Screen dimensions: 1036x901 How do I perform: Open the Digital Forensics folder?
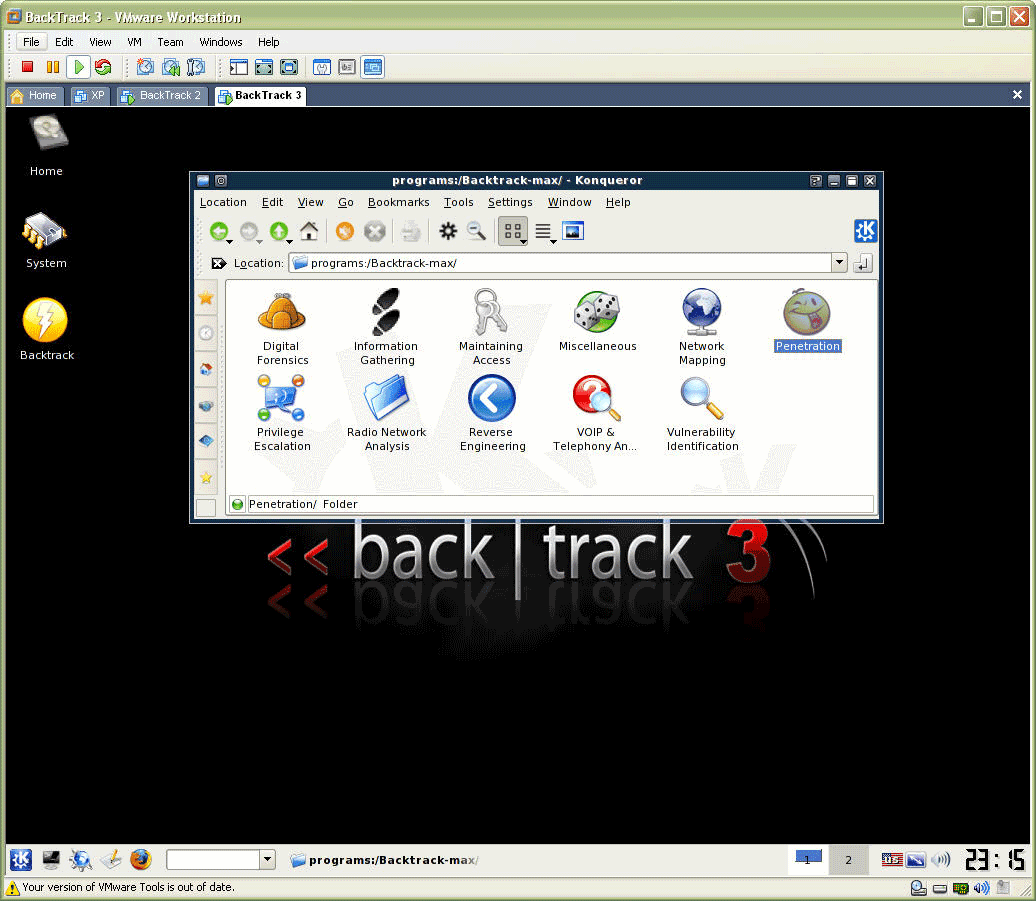tap(281, 311)
